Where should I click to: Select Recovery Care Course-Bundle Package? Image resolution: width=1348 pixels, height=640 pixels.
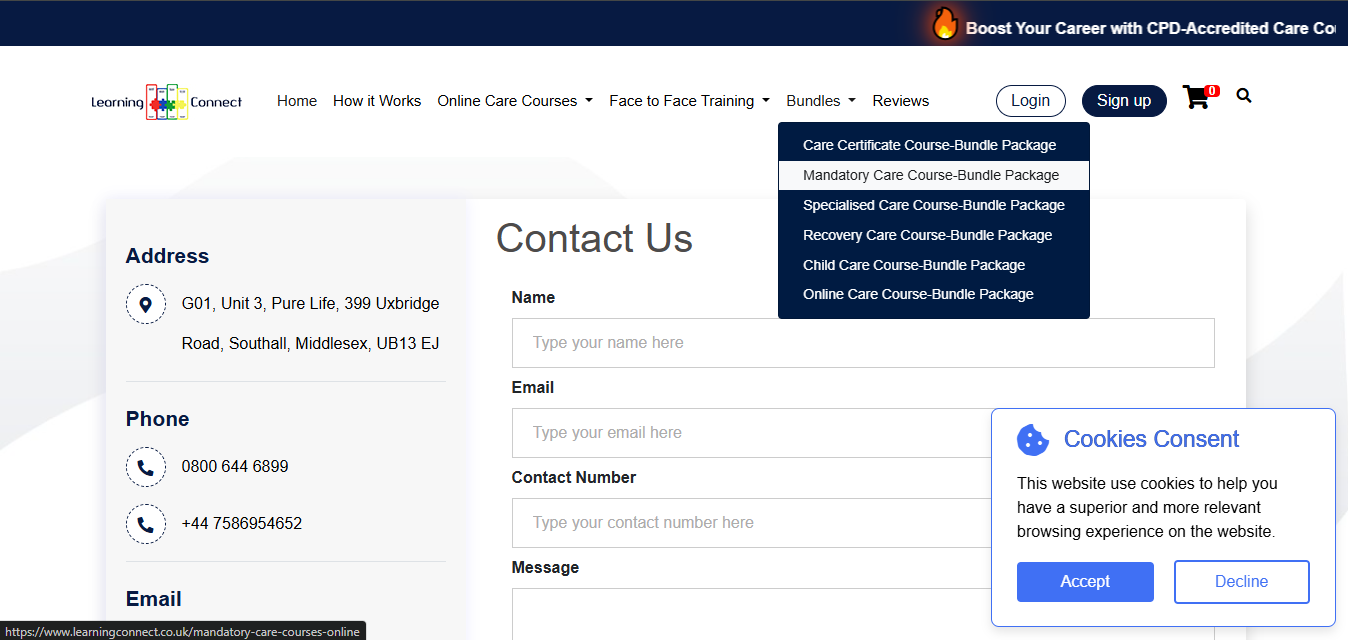pos(934,235)
